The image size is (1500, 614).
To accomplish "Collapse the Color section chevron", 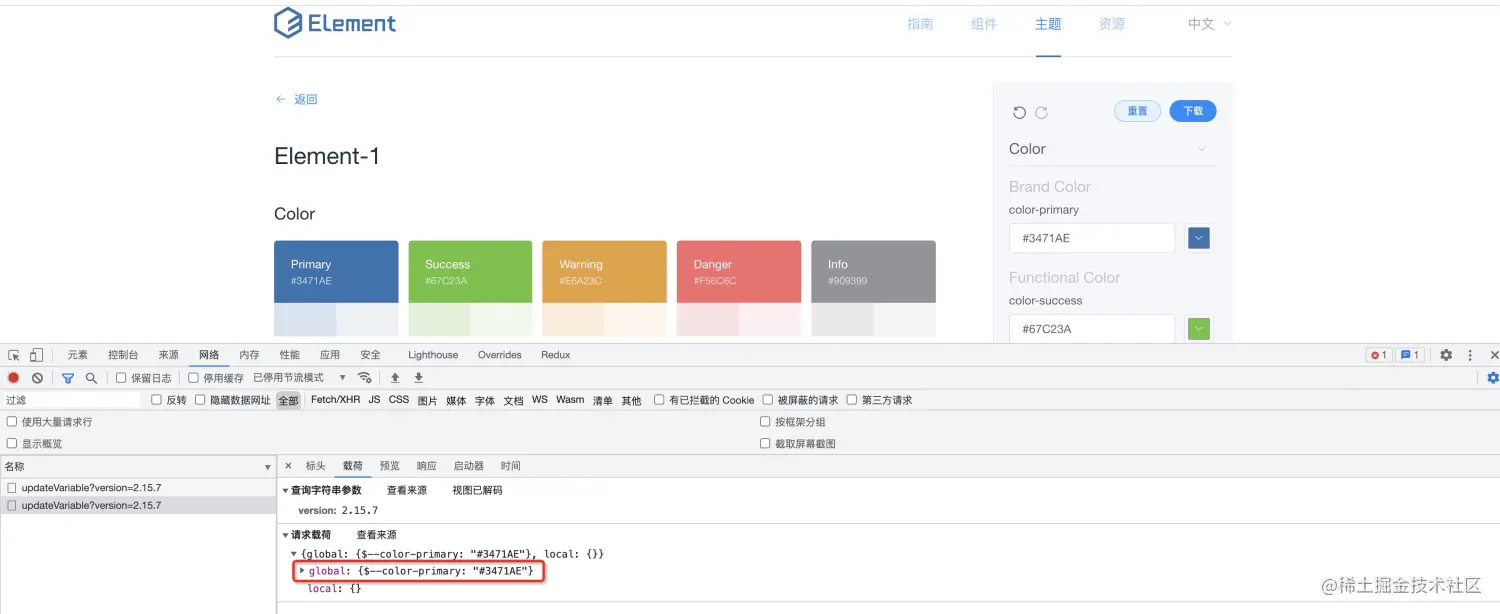I will tap(1202, 149).
